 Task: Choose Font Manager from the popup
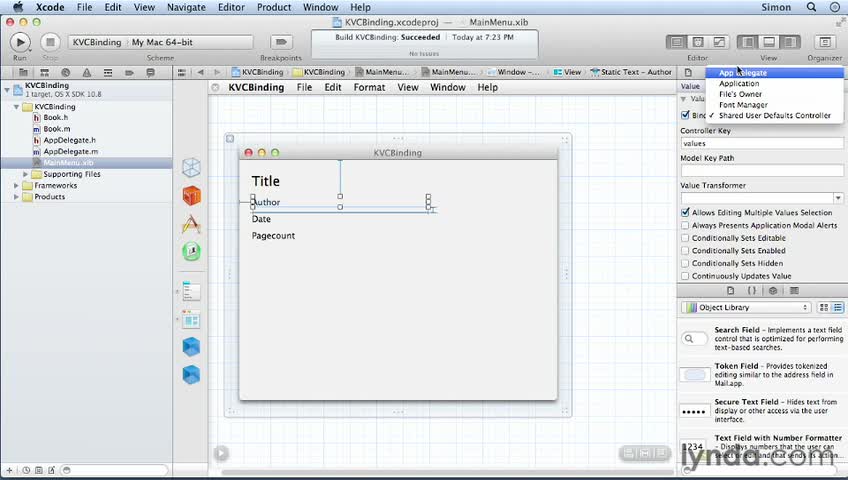pyautogui.click(x=774, y=105)
